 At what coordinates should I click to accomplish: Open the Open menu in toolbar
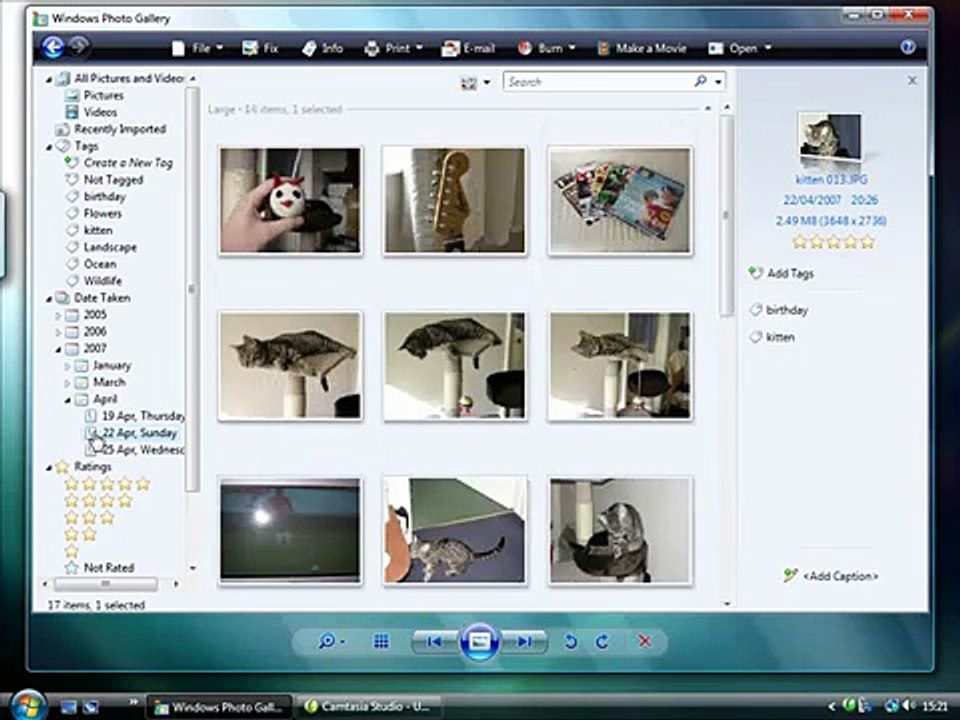740,48
